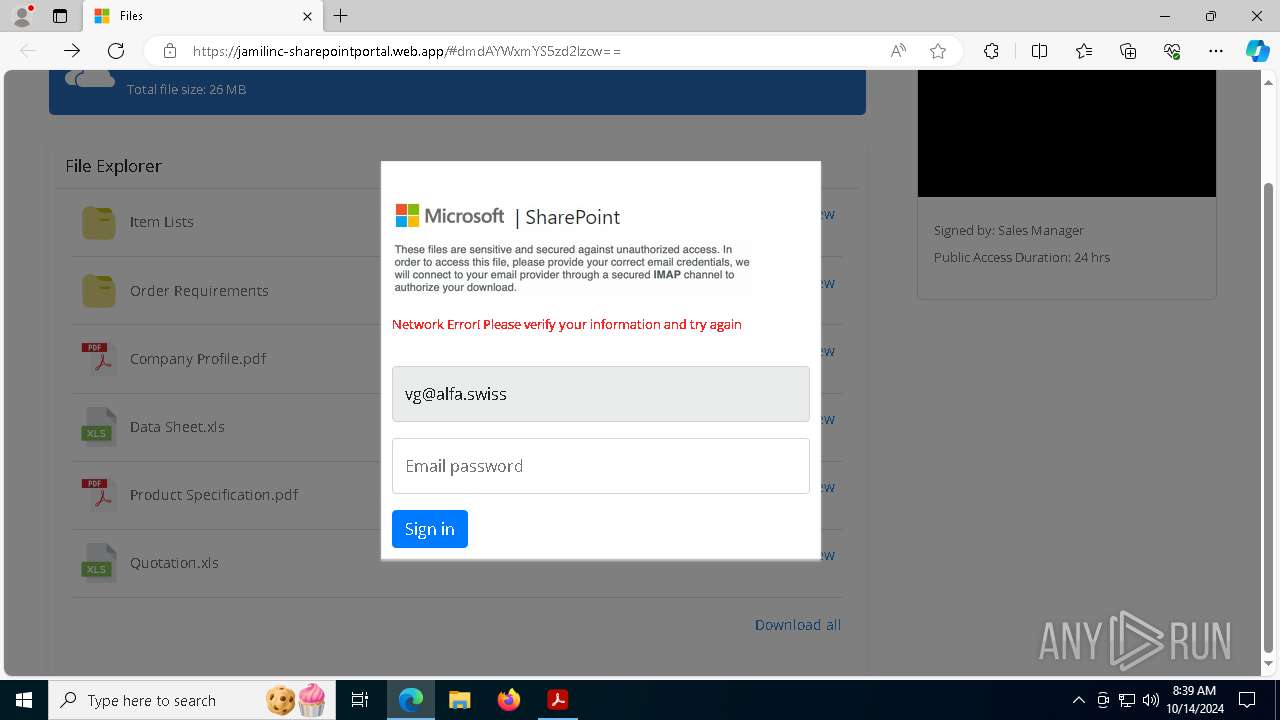1280x720 pixels.
Task: Open Firefox from taskbar
Action: (509, 700)
